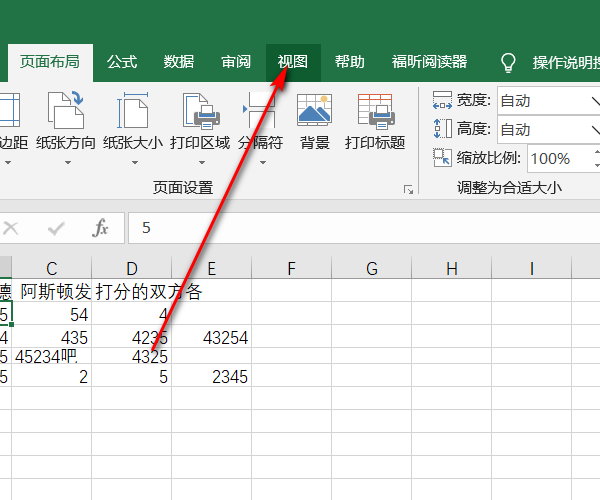Image resolution: width=600 pixels, height=500 pixels.
Task: Click the Breaks (分隔符) icon
Action: pyautogui.click(x=260, y=110)
